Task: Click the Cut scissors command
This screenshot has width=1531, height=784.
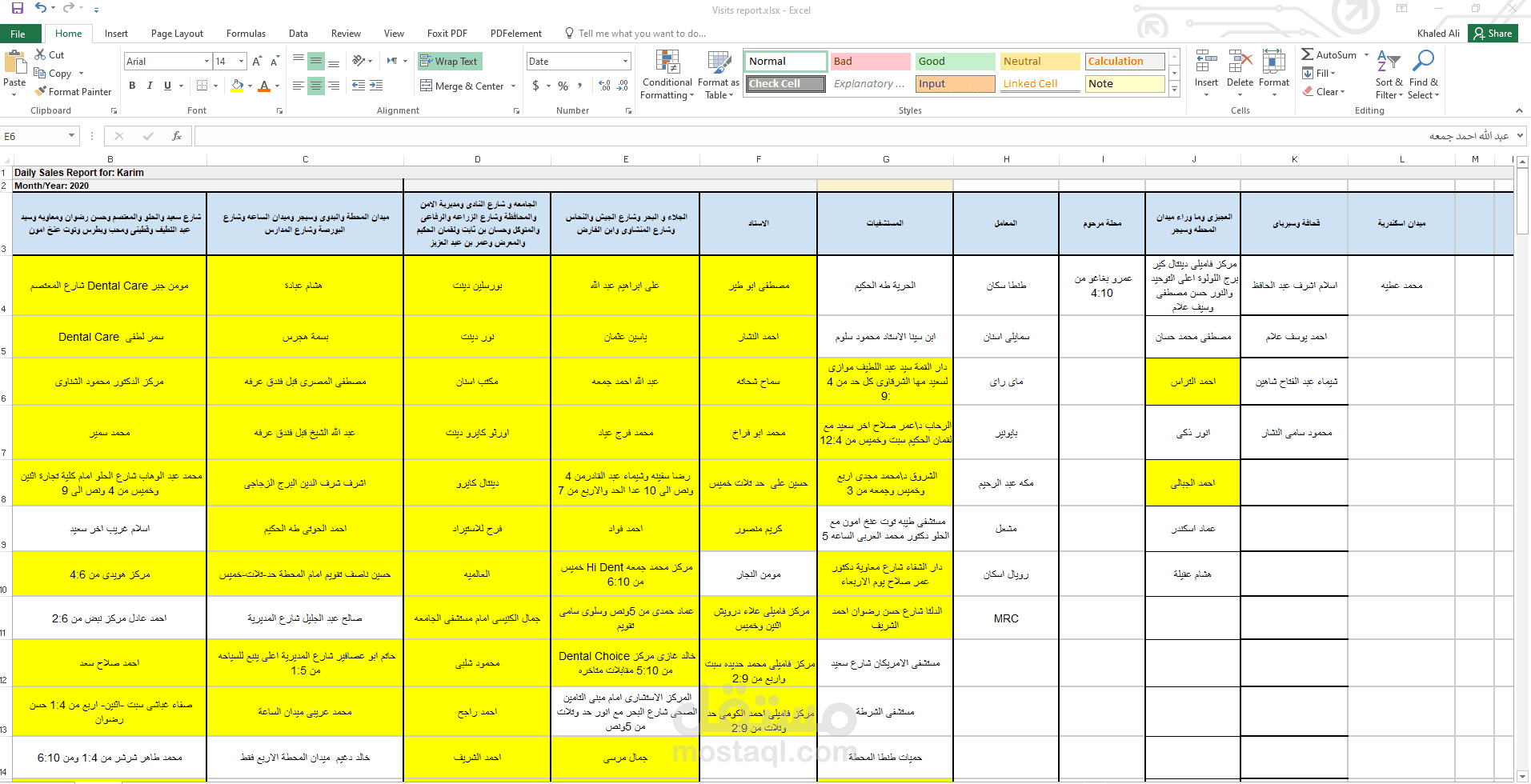Action: pos(49,54)
